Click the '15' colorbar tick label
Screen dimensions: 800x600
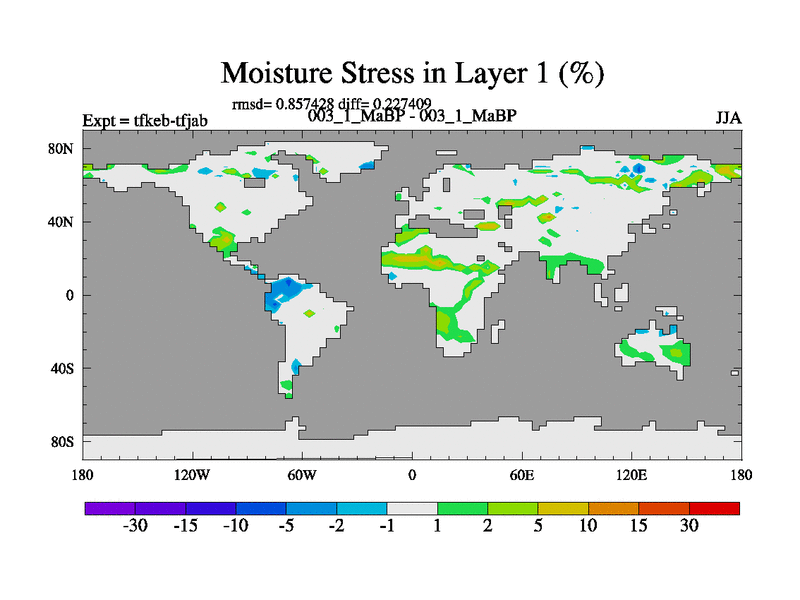click(x=639, y=526)
